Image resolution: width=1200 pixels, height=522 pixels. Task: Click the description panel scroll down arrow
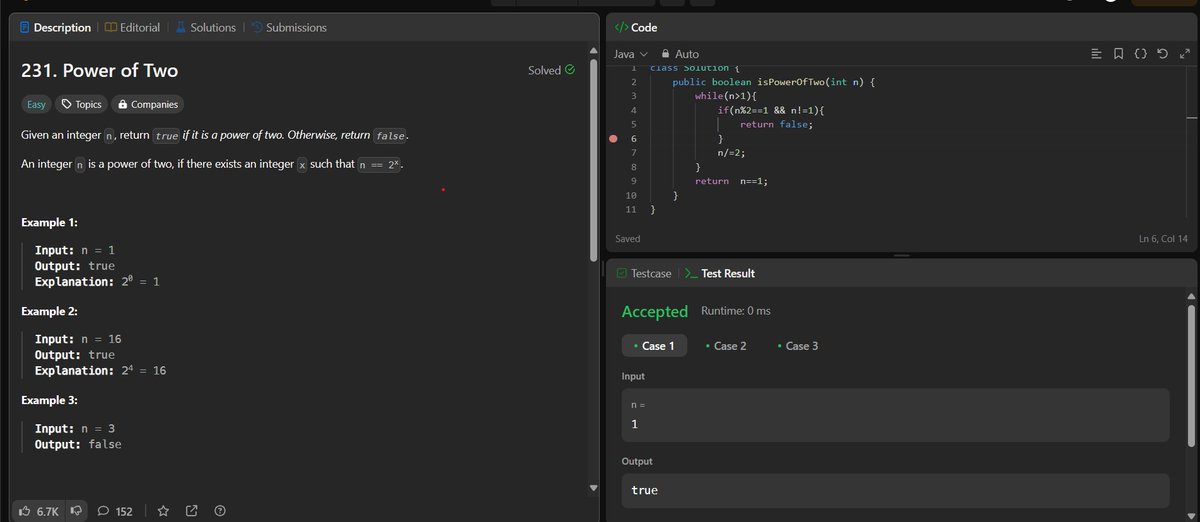[593, 488]
